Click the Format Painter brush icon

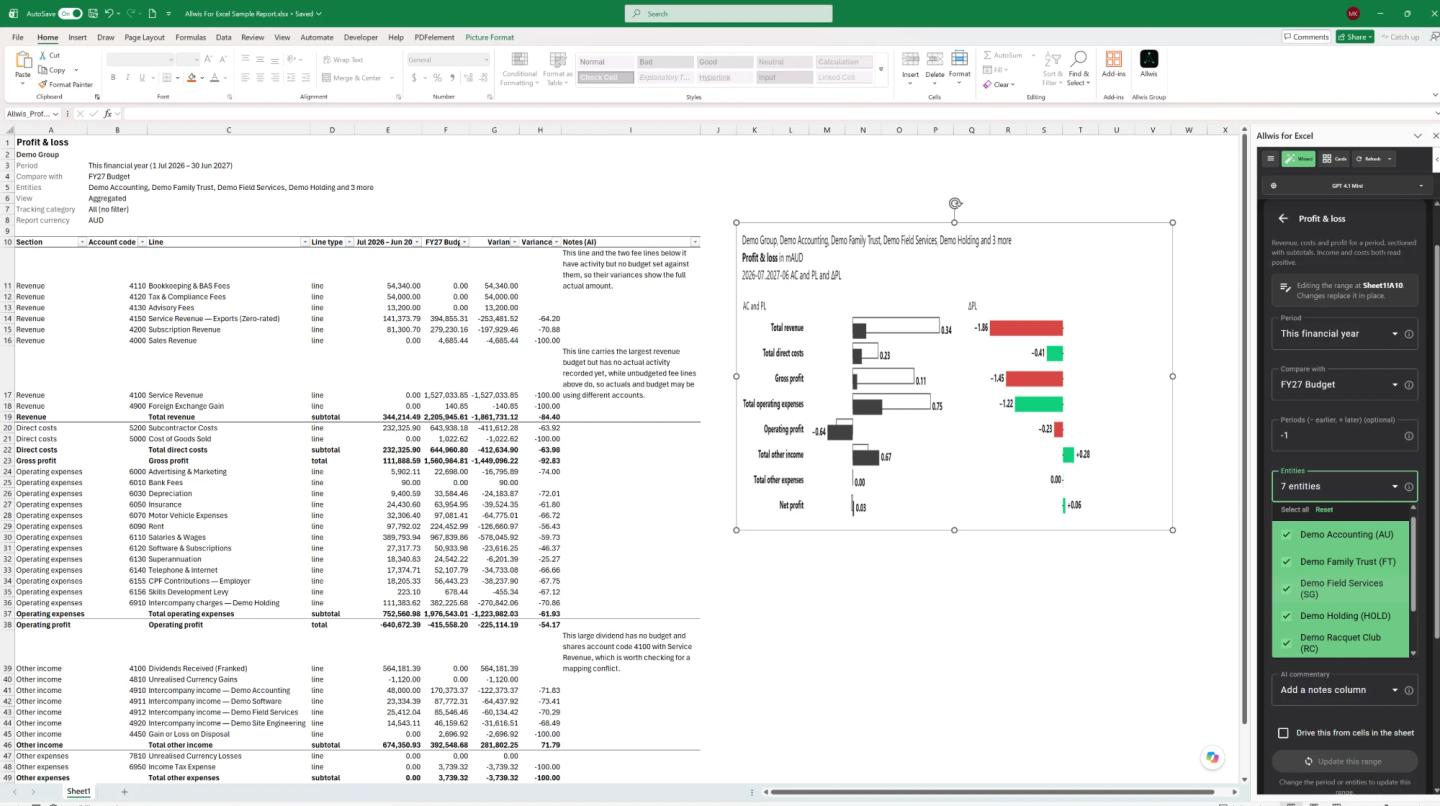coord(42,84)
